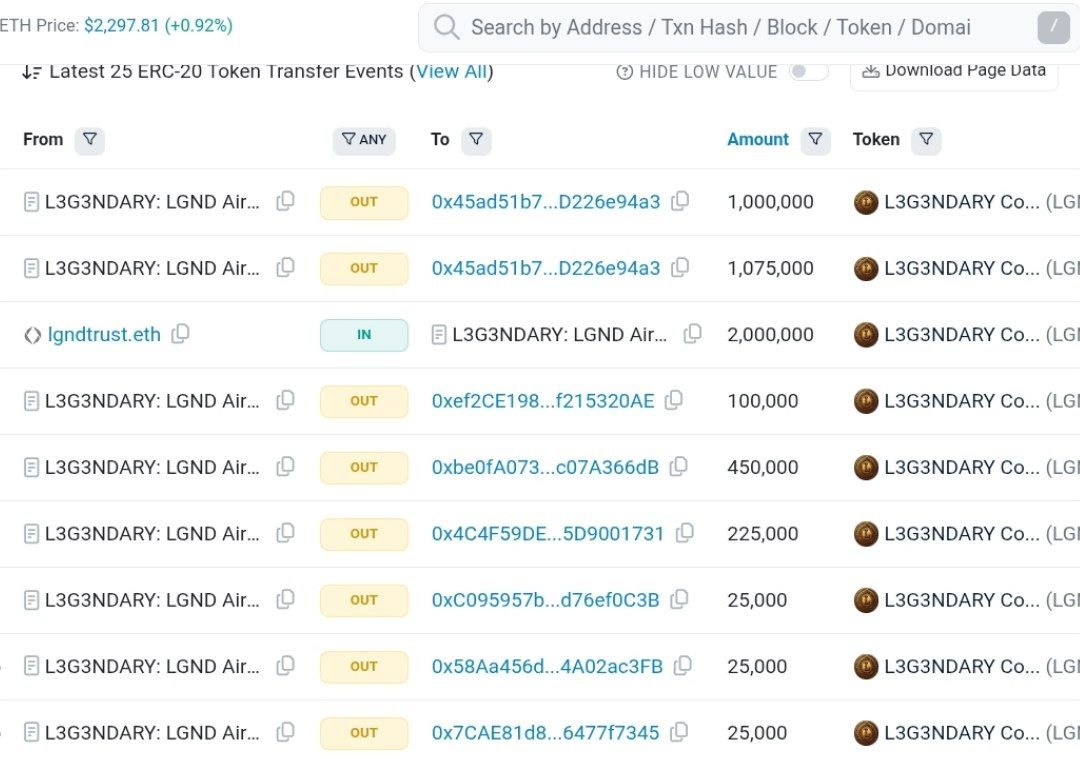The height and width of the screenshot is (759, 1080).
Task: Copy lgndtrust.eth address
Action: (180, 334)
